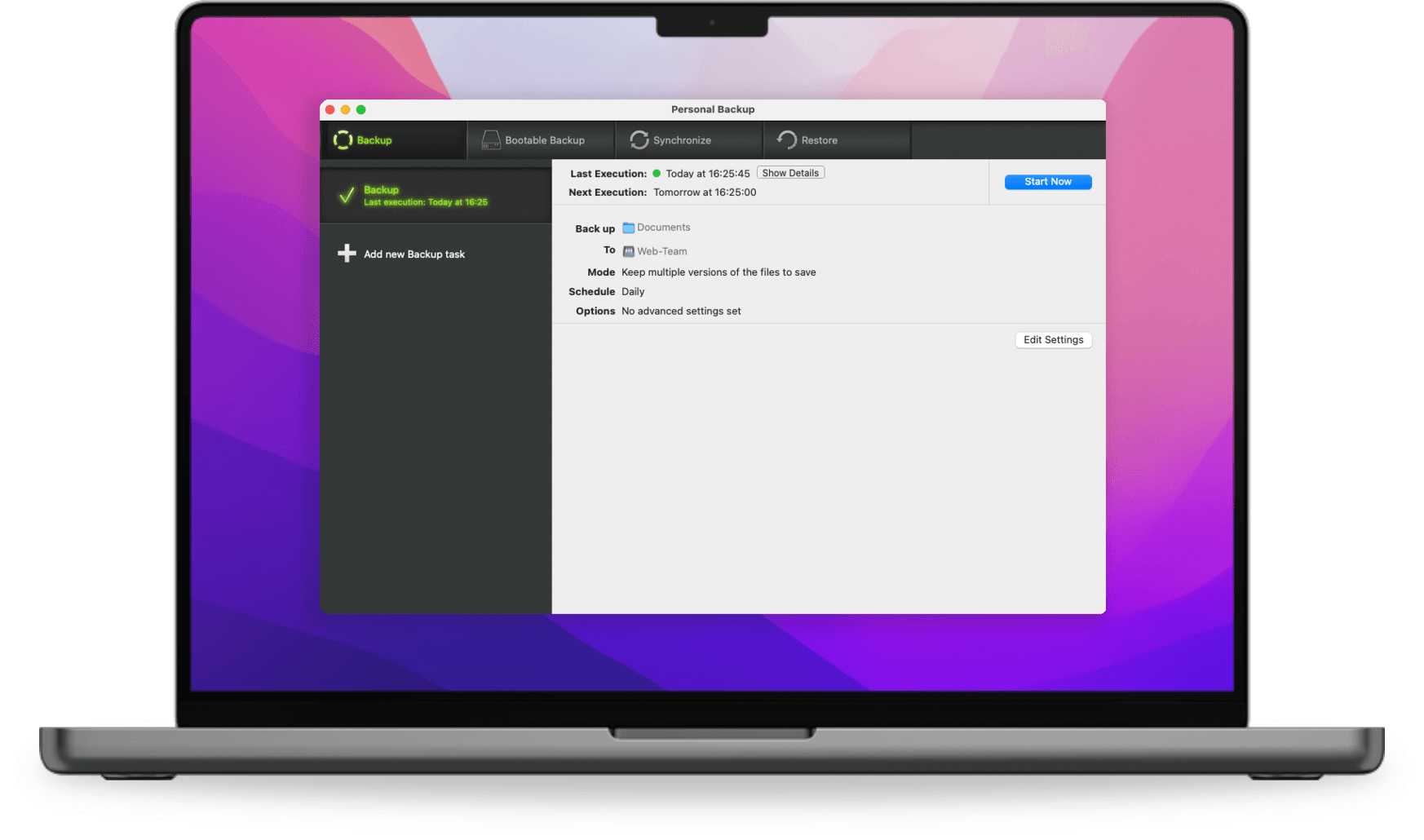This screenshot has height=840, width=1424.
Task: Switch to the Backup tab
Action: click(394, 140)
